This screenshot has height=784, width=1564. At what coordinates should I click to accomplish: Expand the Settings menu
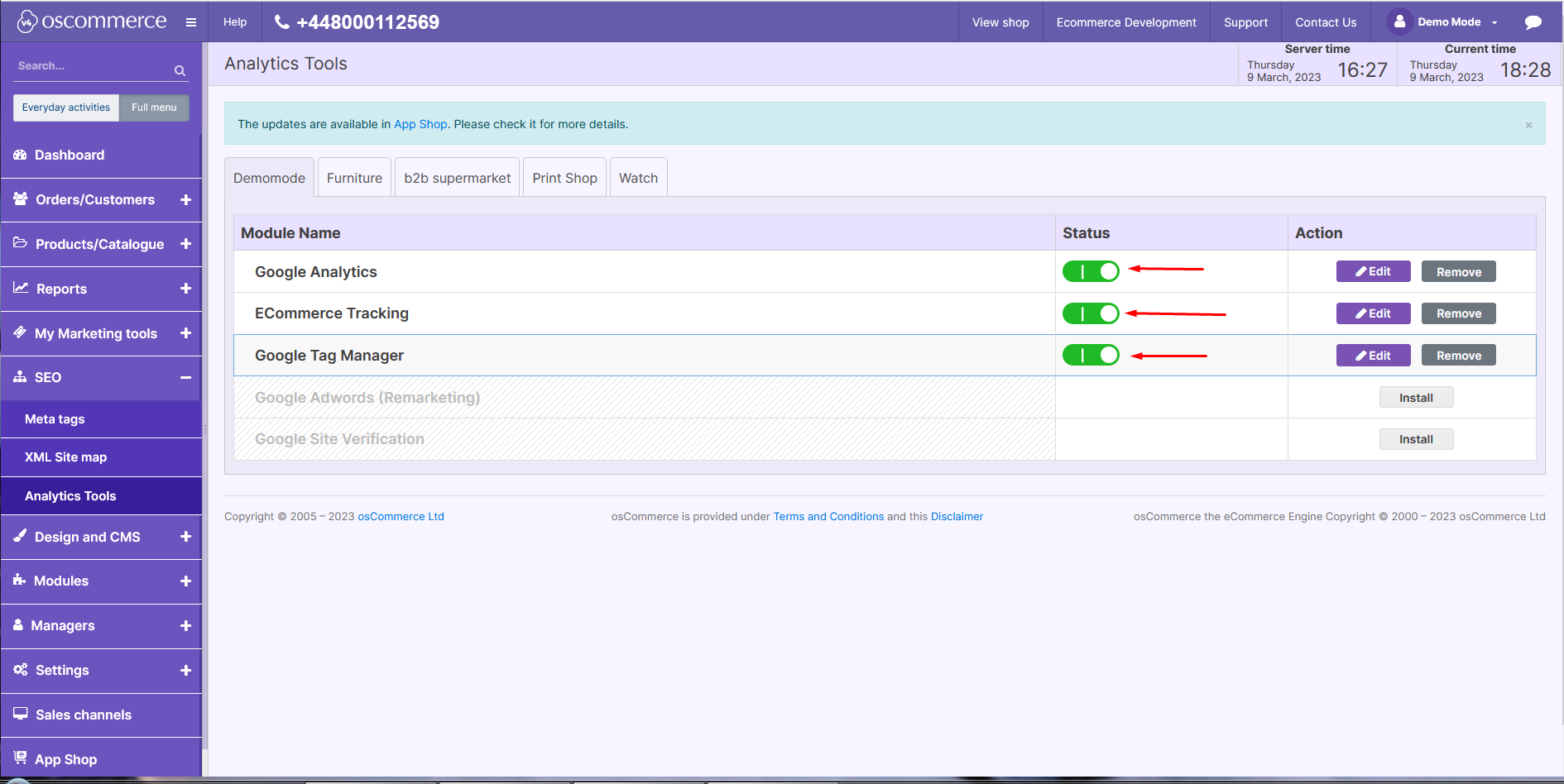pyautogui.click(x=185, y=671)
